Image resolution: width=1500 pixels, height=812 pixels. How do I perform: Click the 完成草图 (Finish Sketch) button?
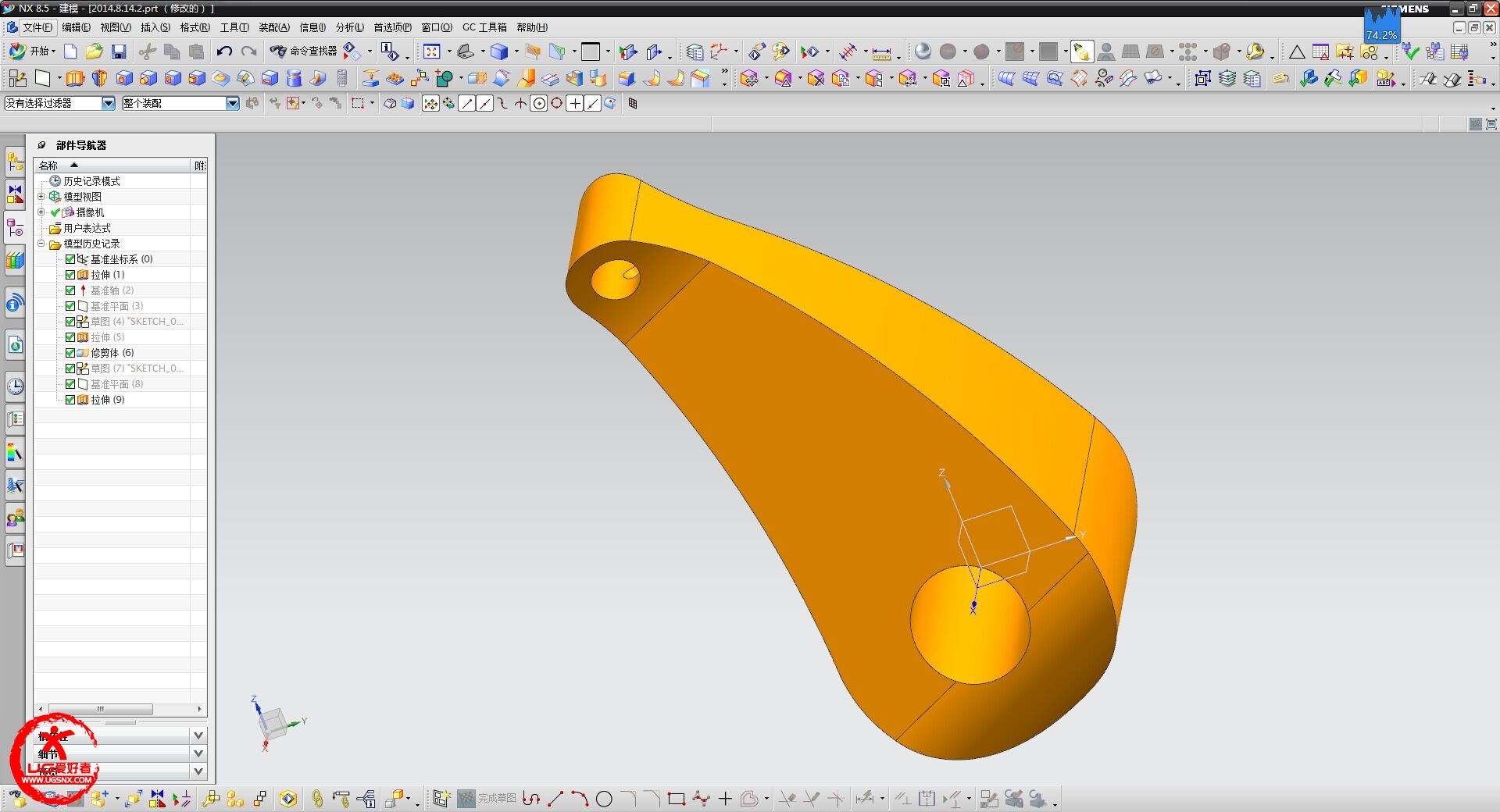coord(487,799)
